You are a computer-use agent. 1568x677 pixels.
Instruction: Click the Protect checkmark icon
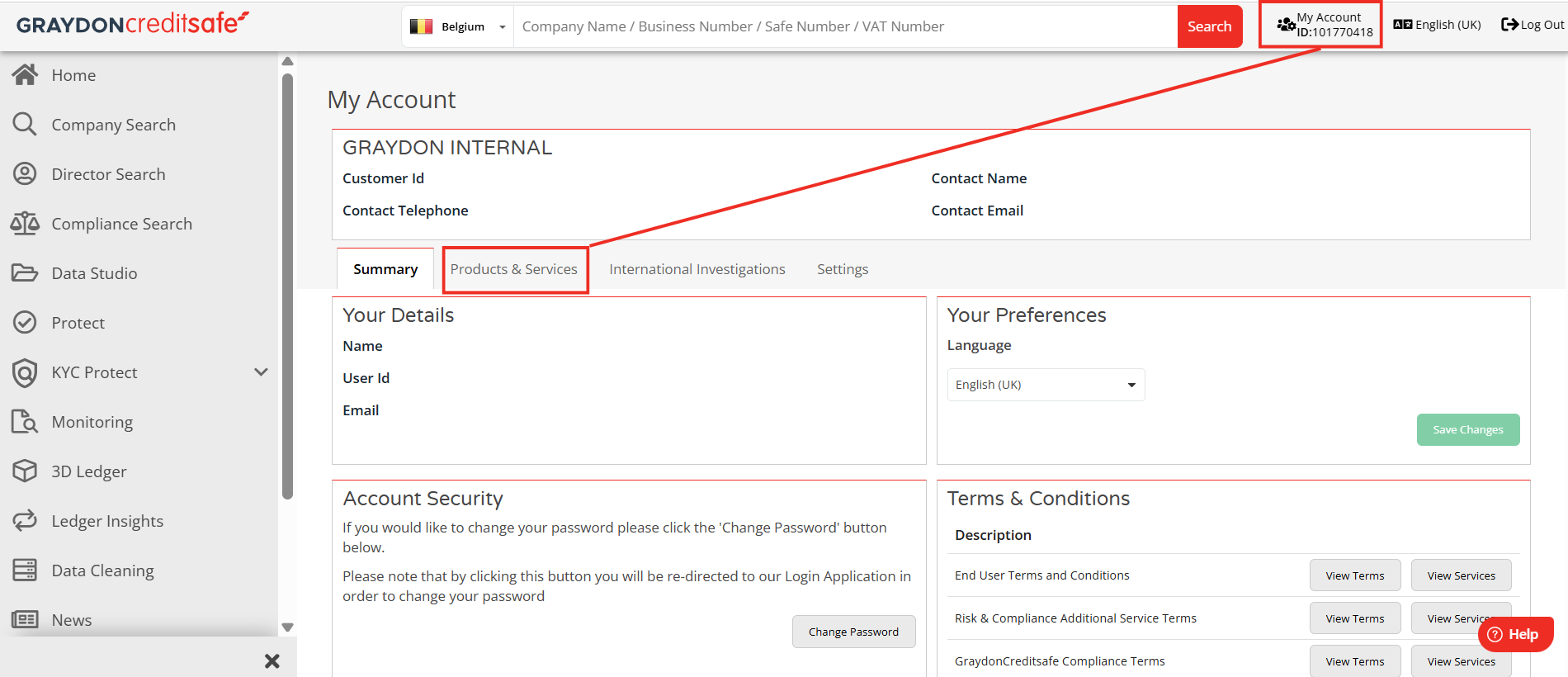25,323
